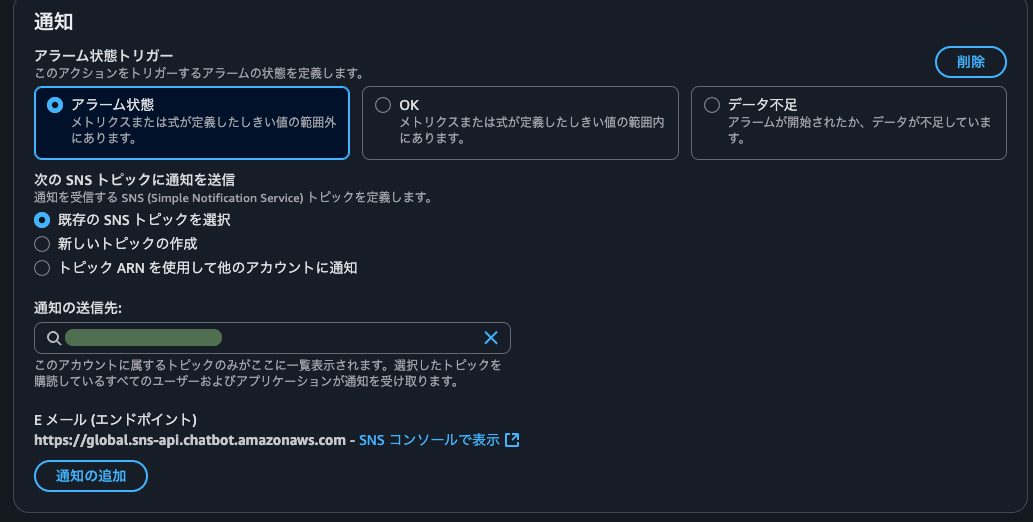Choose 既存の SNS トピックを選択 option

[x=42, y=219]
